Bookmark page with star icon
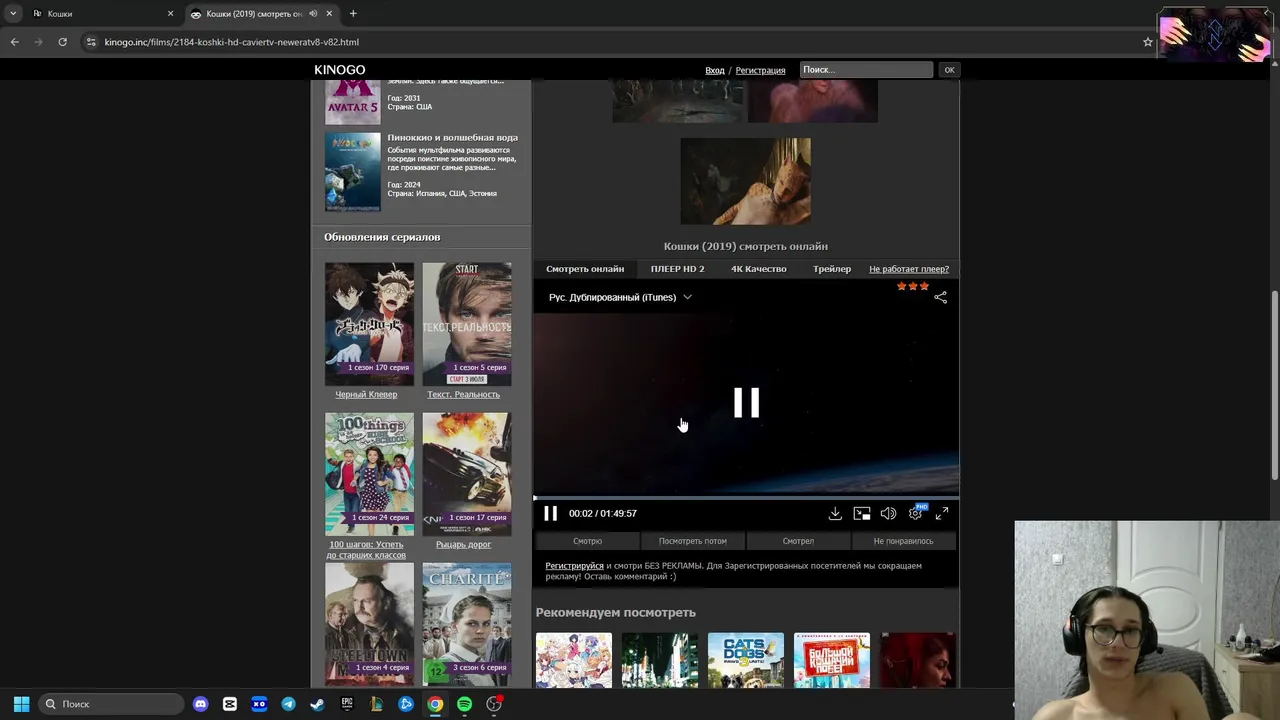This screenshot has width=1280, height=720. (x=1147, y=42)
